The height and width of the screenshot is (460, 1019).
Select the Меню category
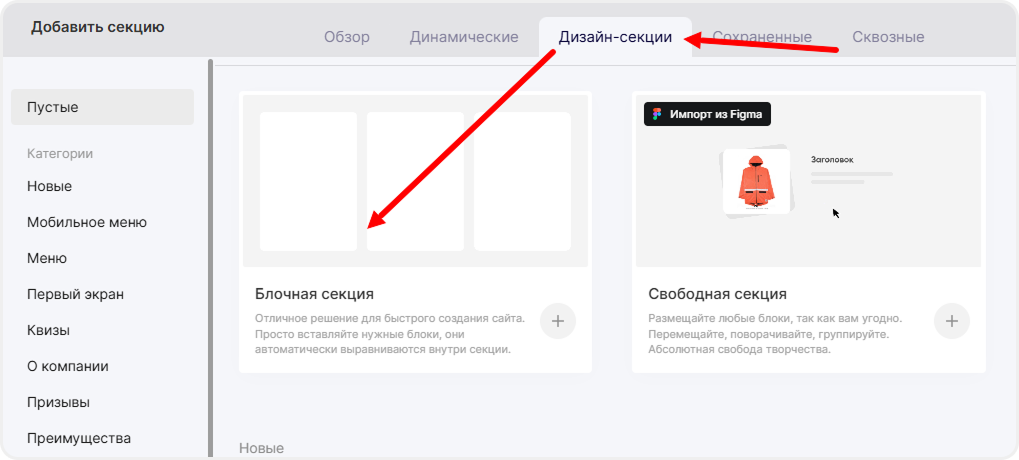[x=47, y=258]
